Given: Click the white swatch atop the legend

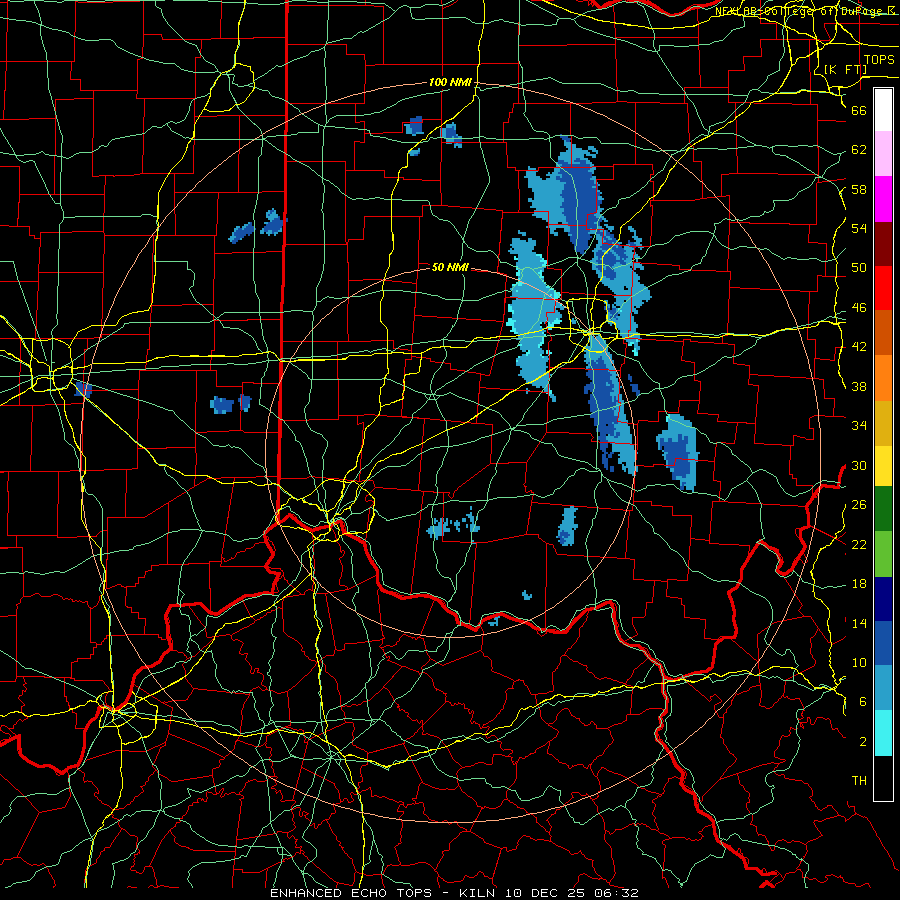Looking at the screenshot, I should [883, 110].
